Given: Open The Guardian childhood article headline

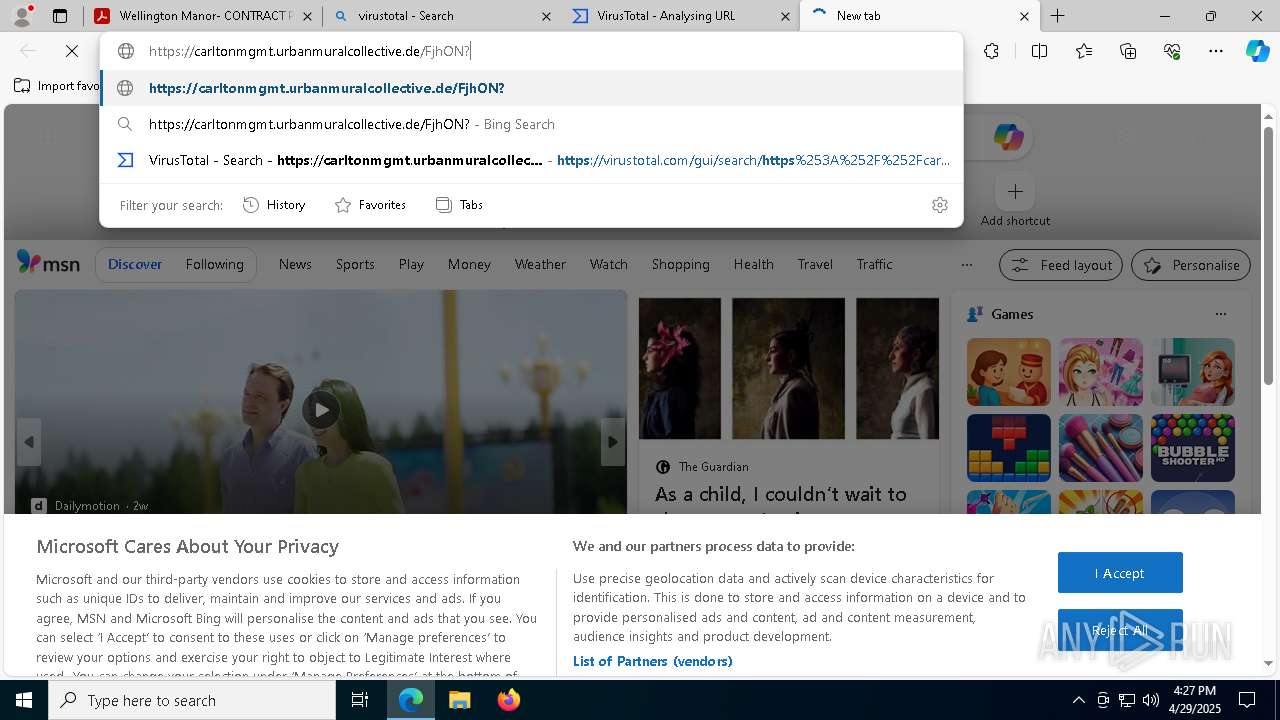Looking at the screenshot, I should 780,494.
